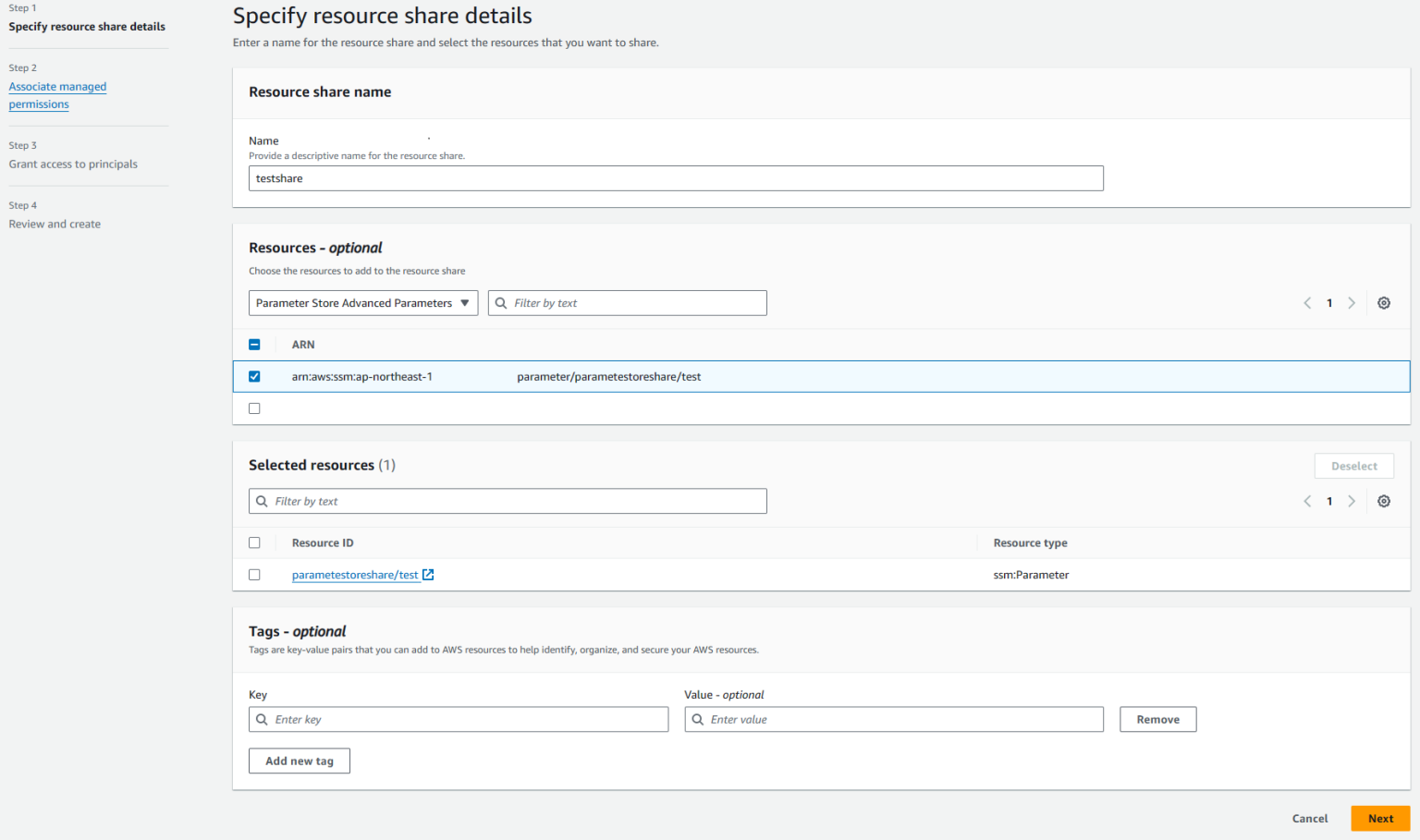
Task: Click previous page arrow in Selected resources
Action: pos(1307,501)
